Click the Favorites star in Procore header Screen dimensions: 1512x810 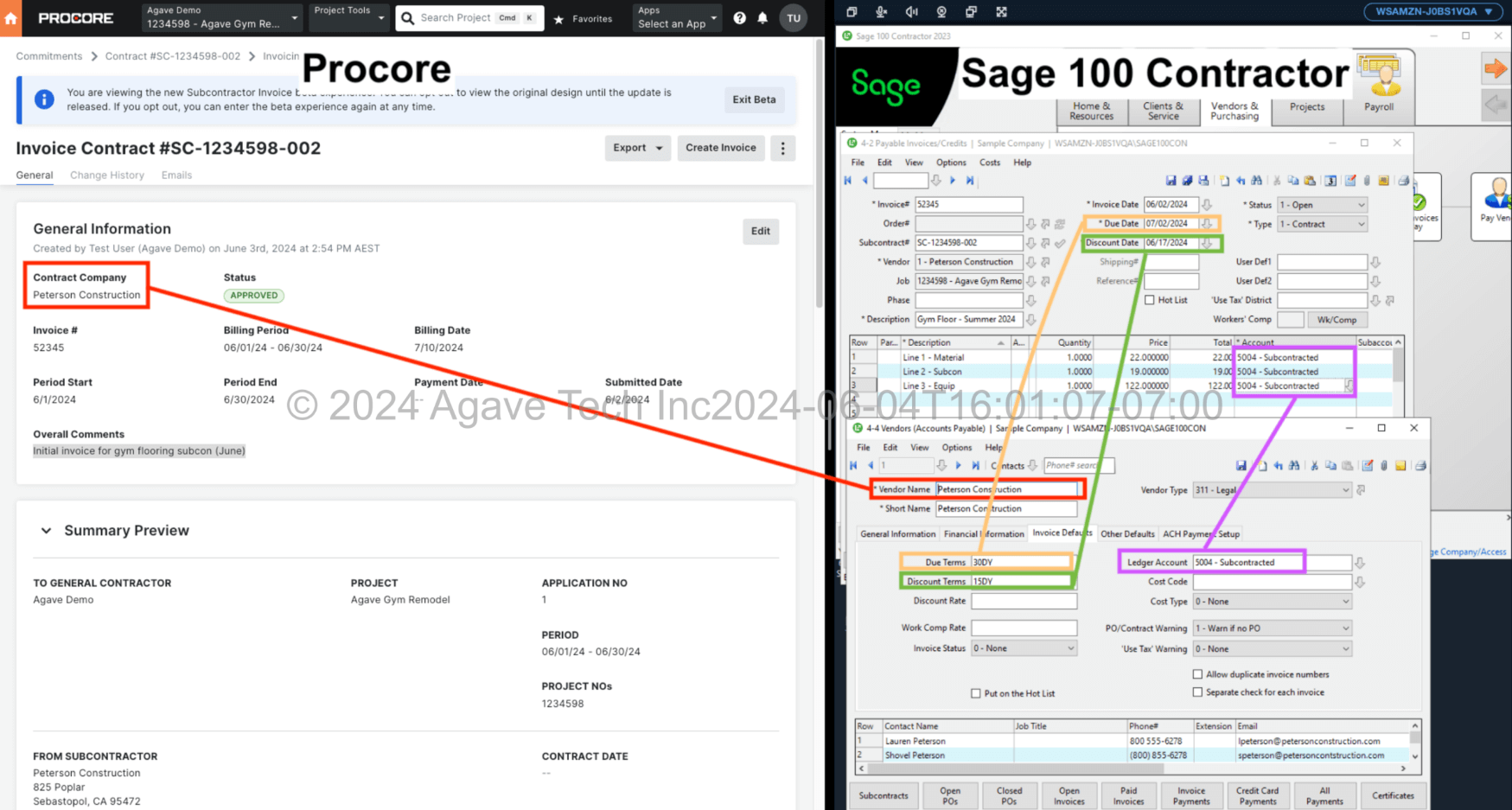(558, 19)
